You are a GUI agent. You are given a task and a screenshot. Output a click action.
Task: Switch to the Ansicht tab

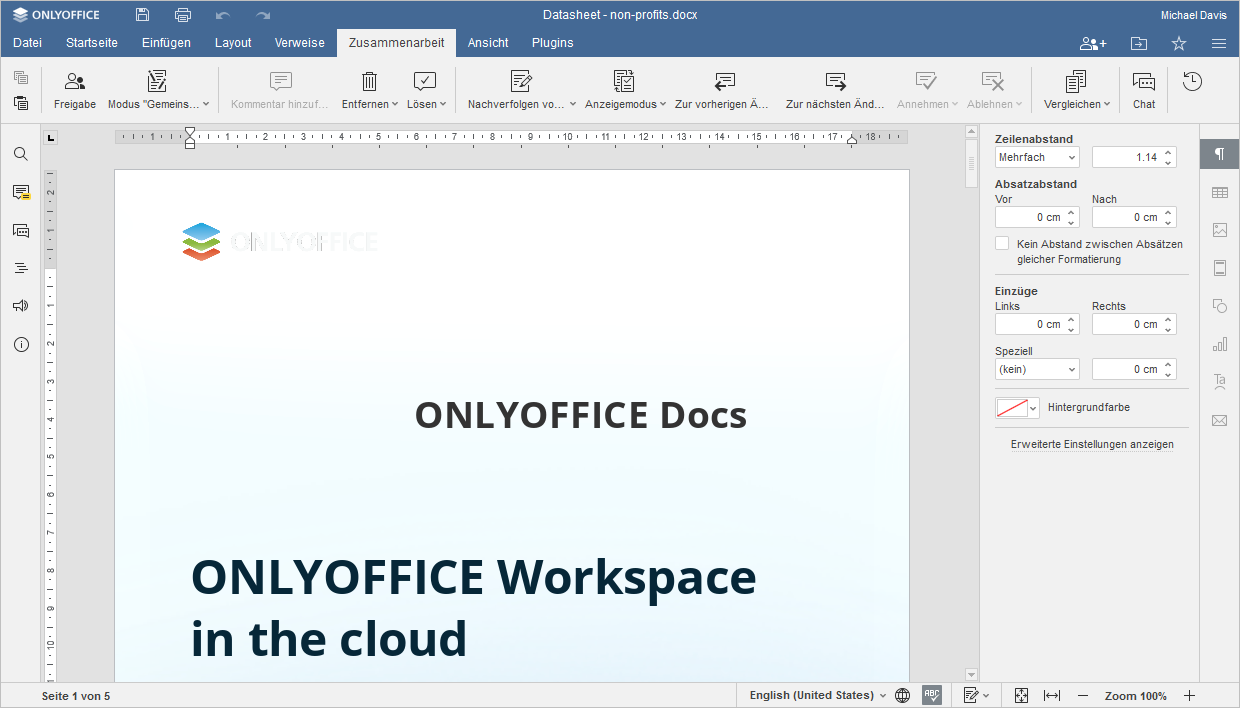click(x=488, y=43)
